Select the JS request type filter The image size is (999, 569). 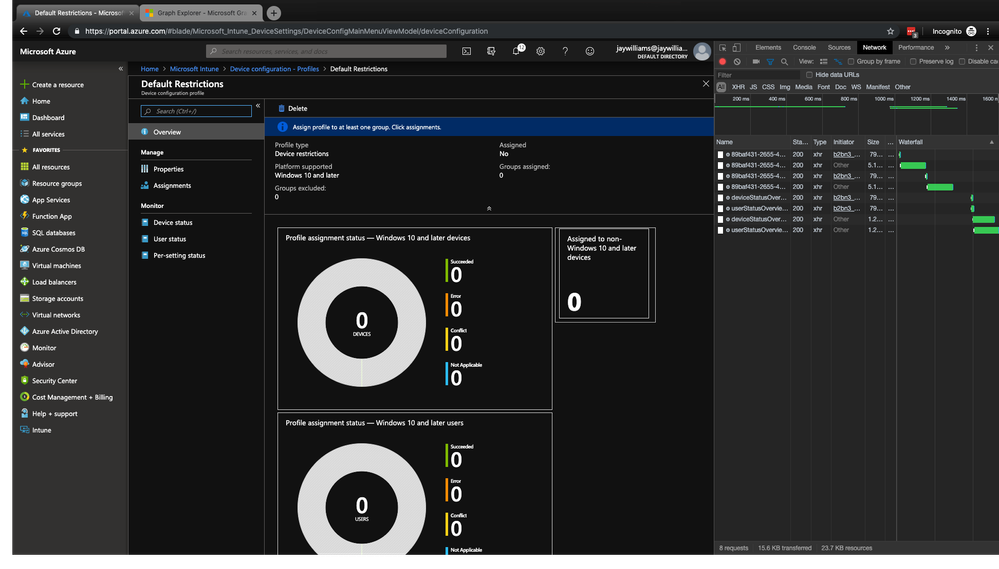(753, 87)
